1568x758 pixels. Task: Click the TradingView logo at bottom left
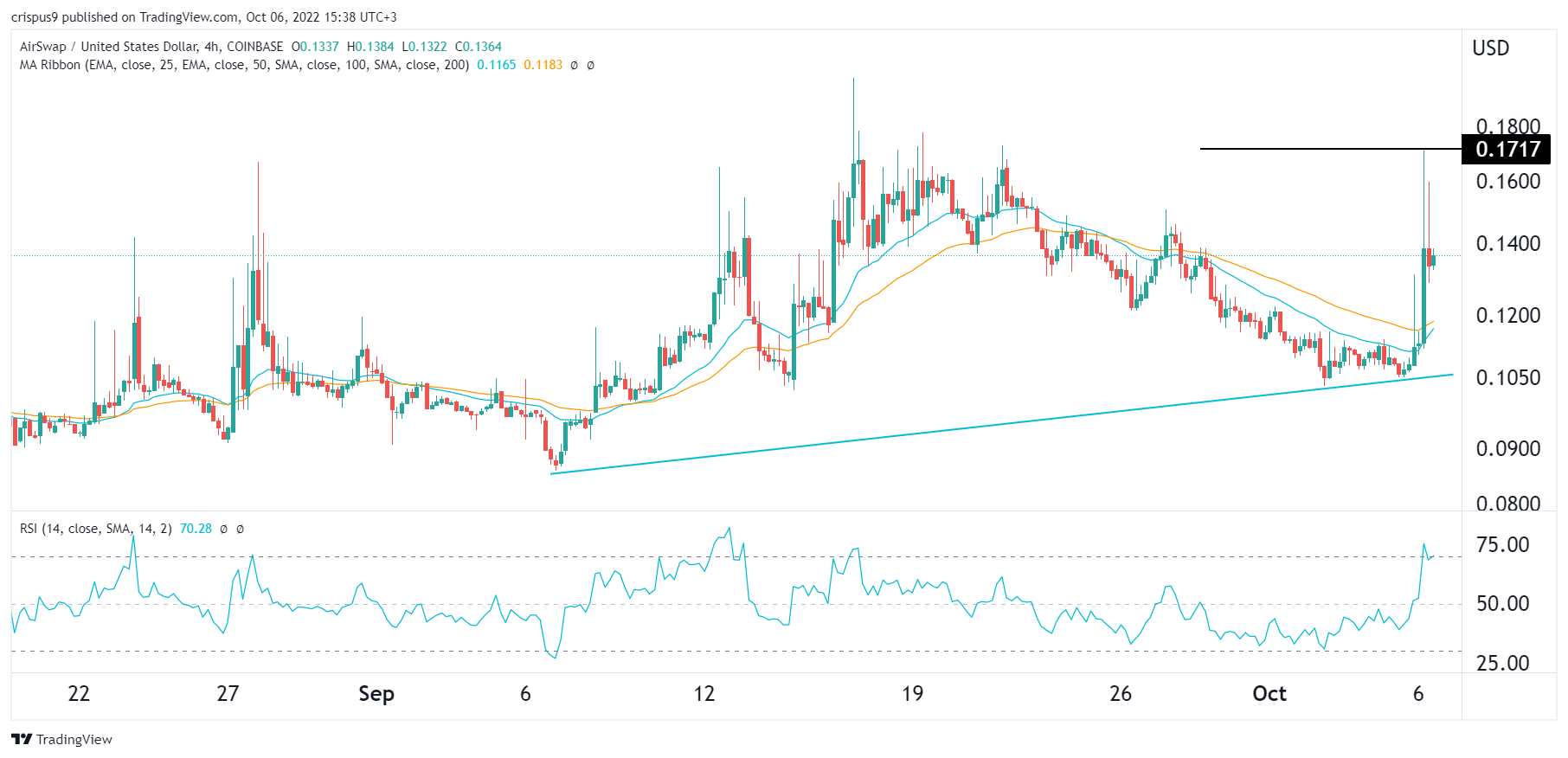pyautogui.click(x=61, y=739)
